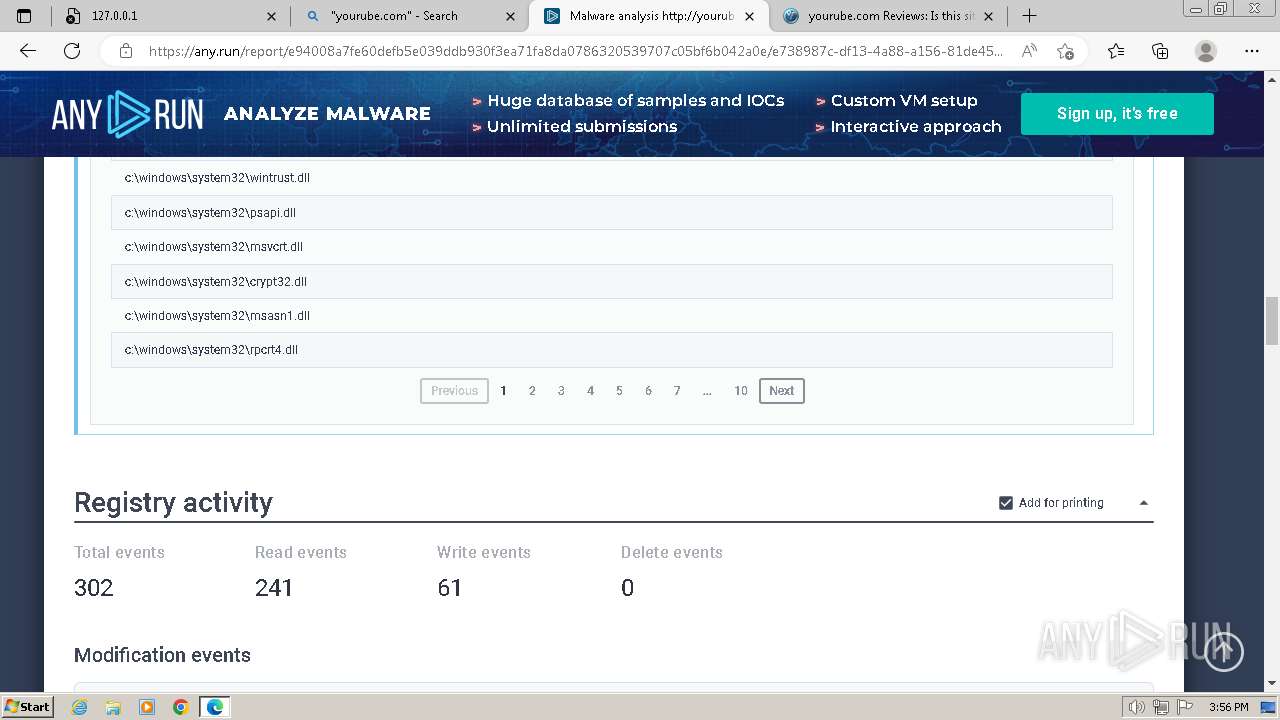The height and width of the screenshot is (720, 1280).
Task: Open the Action Center flag icon
Action: (x=1184, y=708)
